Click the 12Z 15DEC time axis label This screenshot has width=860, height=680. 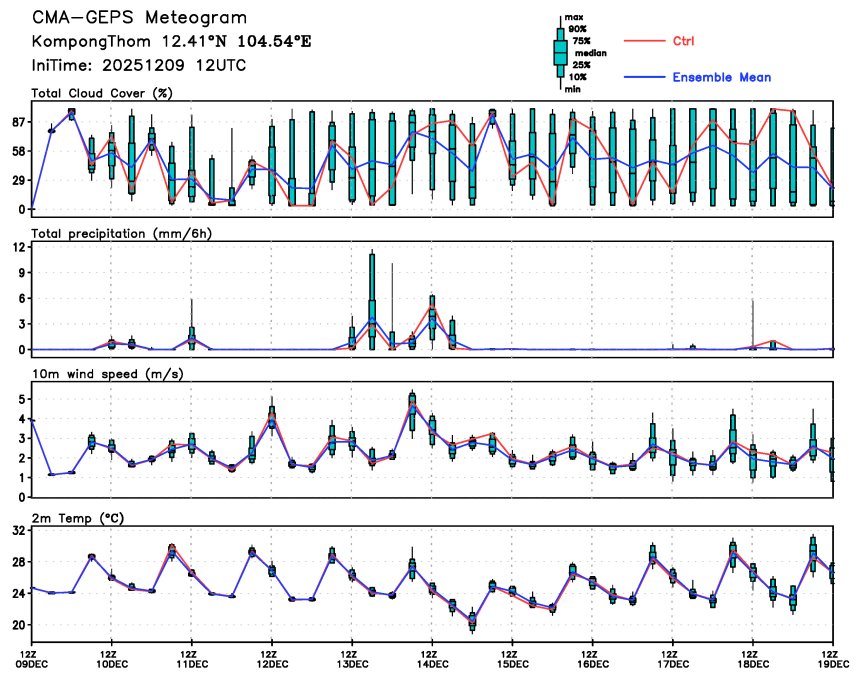point(512,659)
